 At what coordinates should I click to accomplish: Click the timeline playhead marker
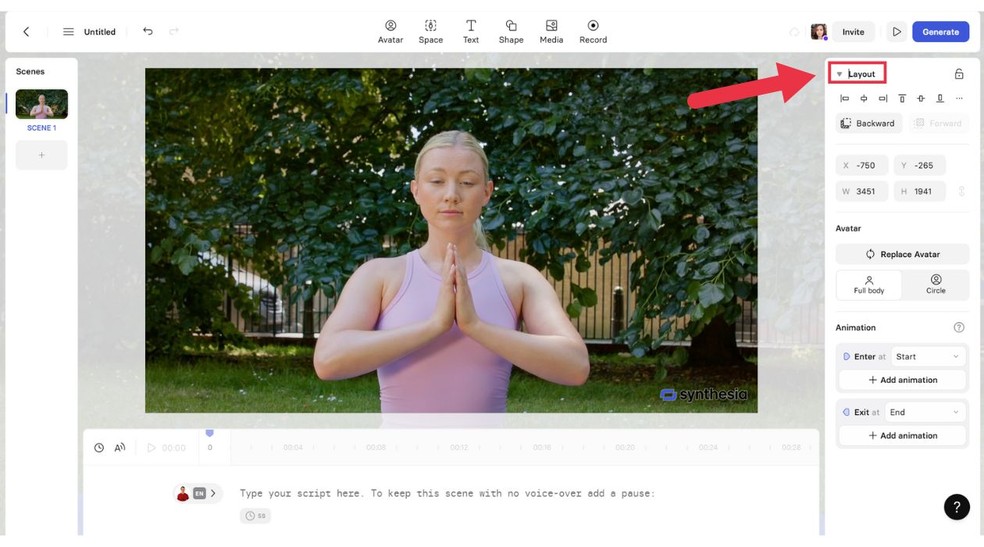[x=210, y=433]
